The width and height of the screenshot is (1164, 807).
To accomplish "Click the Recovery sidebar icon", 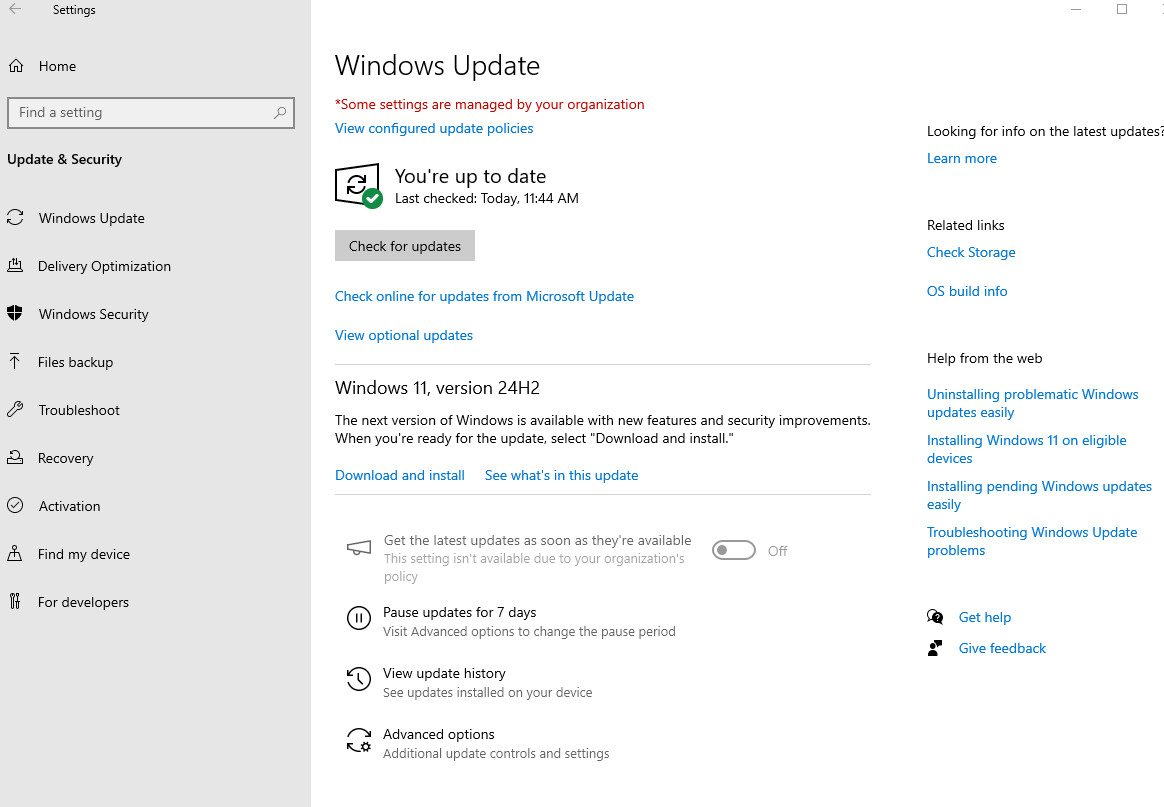I will pos(15,457).
